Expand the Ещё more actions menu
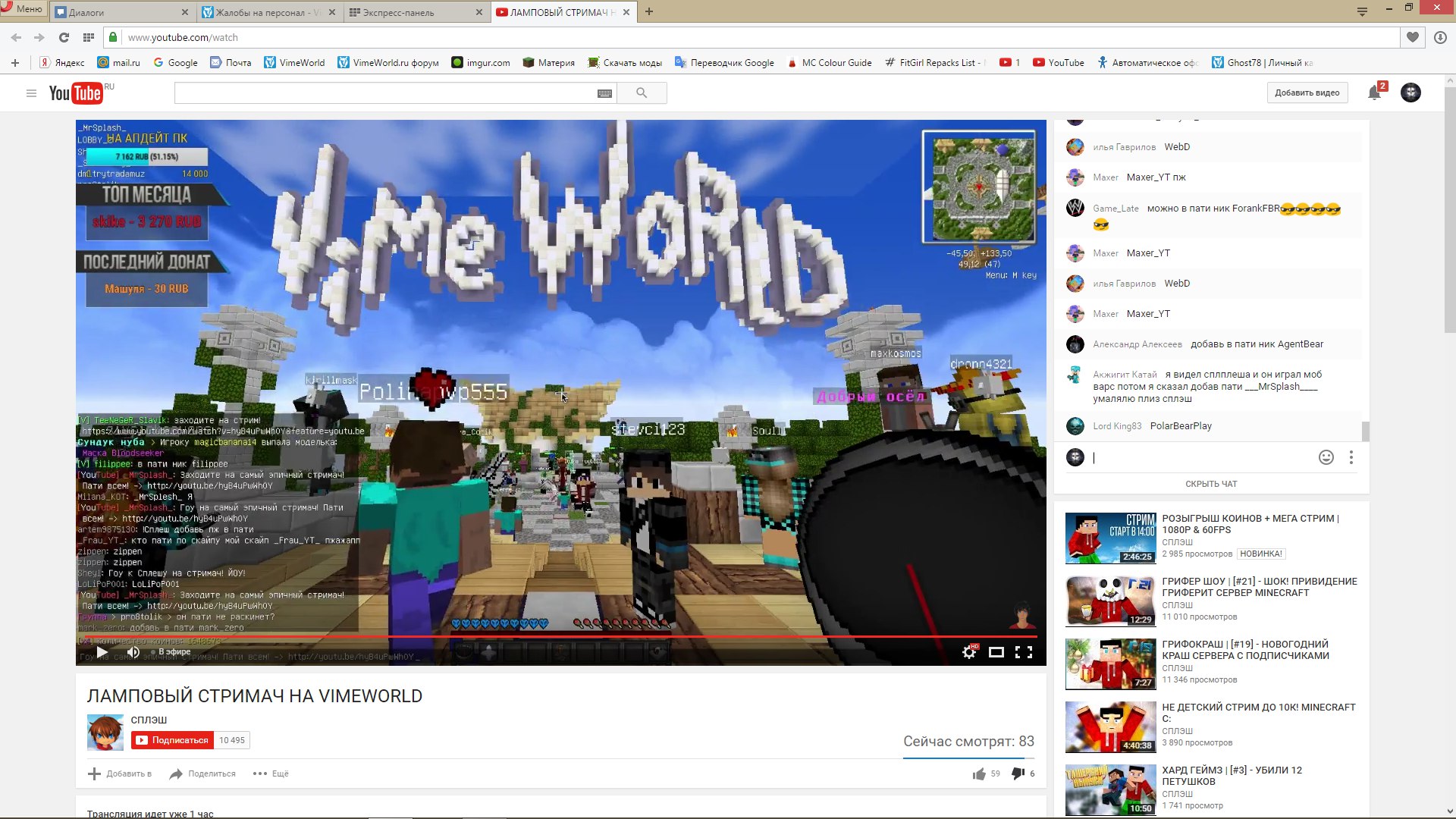Image resolution: width=1456 pixels, height=819 pixels. coord(271,773)
